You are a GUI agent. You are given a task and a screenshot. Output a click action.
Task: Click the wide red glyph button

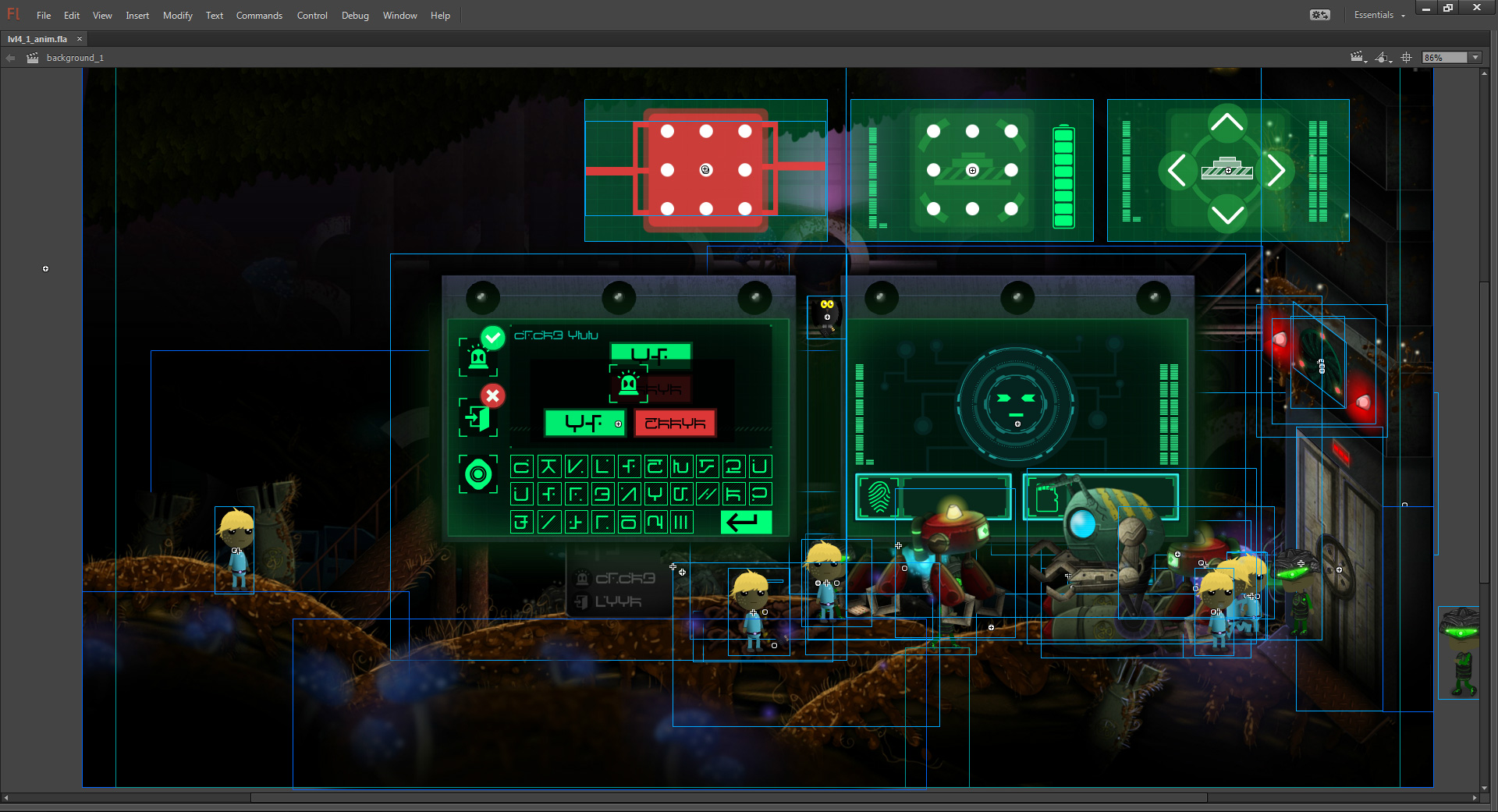point(676,424)
